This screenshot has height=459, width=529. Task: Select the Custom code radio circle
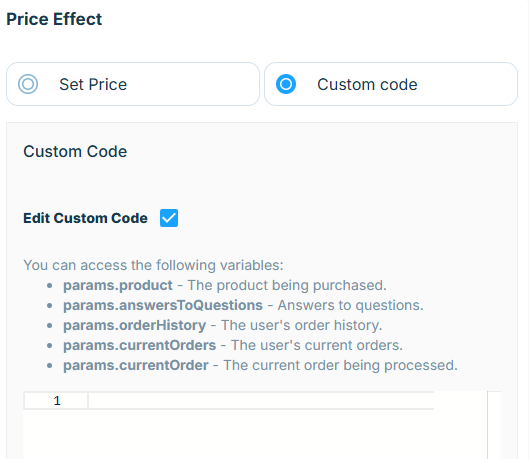click(286, 84)
